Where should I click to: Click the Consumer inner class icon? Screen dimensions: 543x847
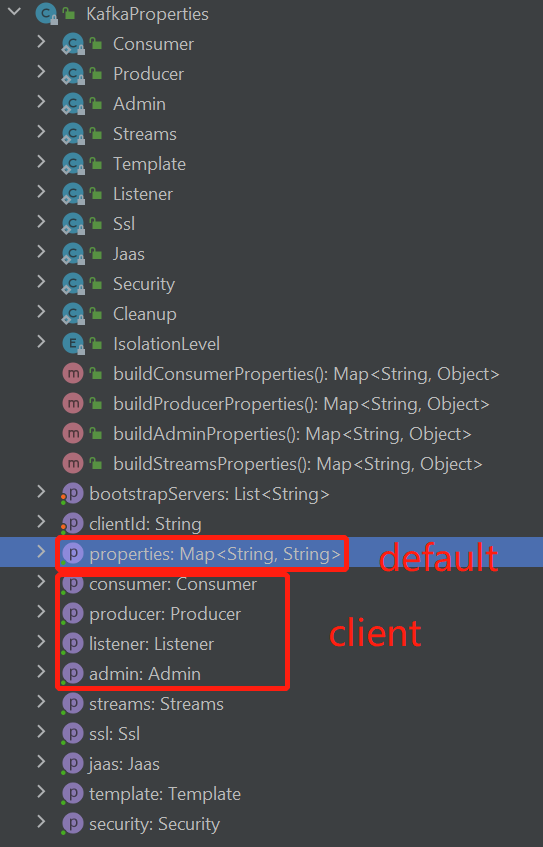[73, 44]
